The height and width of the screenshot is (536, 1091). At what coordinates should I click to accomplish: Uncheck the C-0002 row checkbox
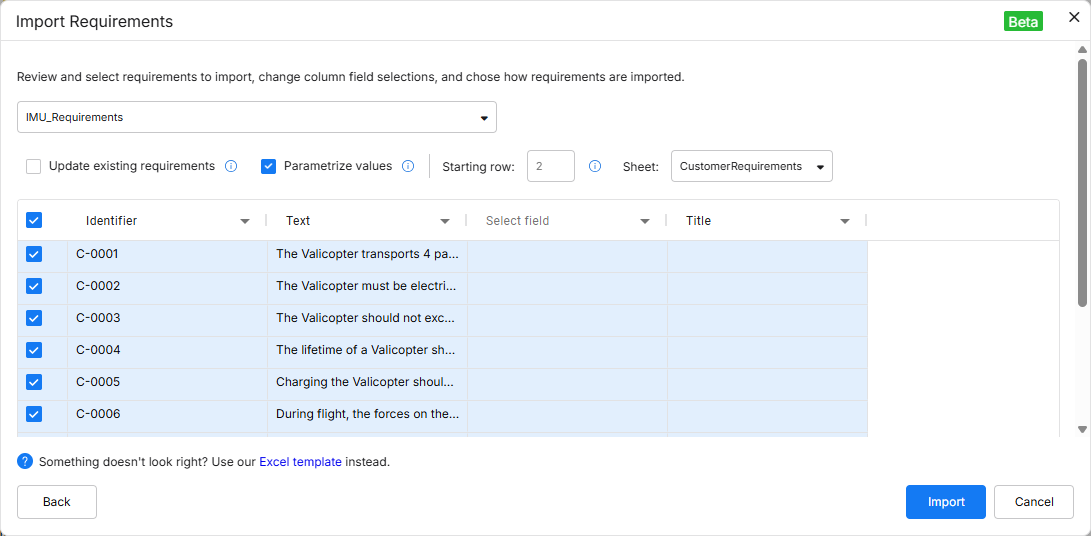[34, 286]
